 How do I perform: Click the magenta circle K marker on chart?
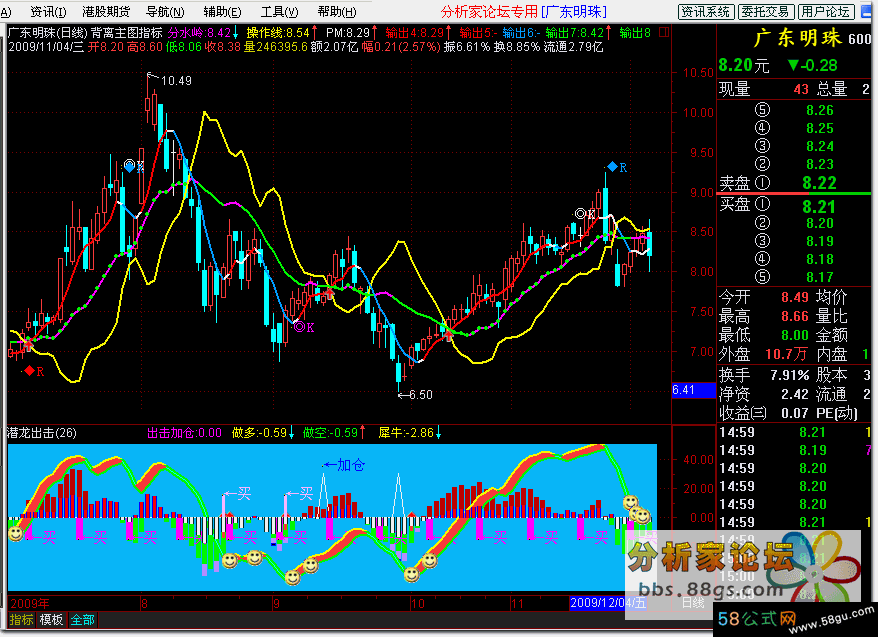coord(304,327)
